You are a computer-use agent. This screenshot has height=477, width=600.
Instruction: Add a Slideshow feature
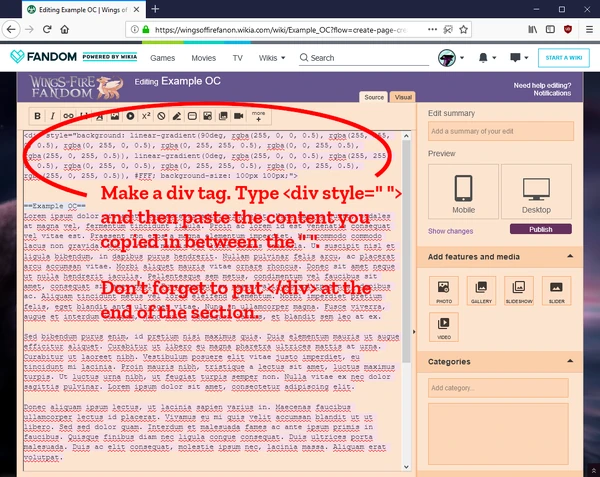[x=519, y=291]
